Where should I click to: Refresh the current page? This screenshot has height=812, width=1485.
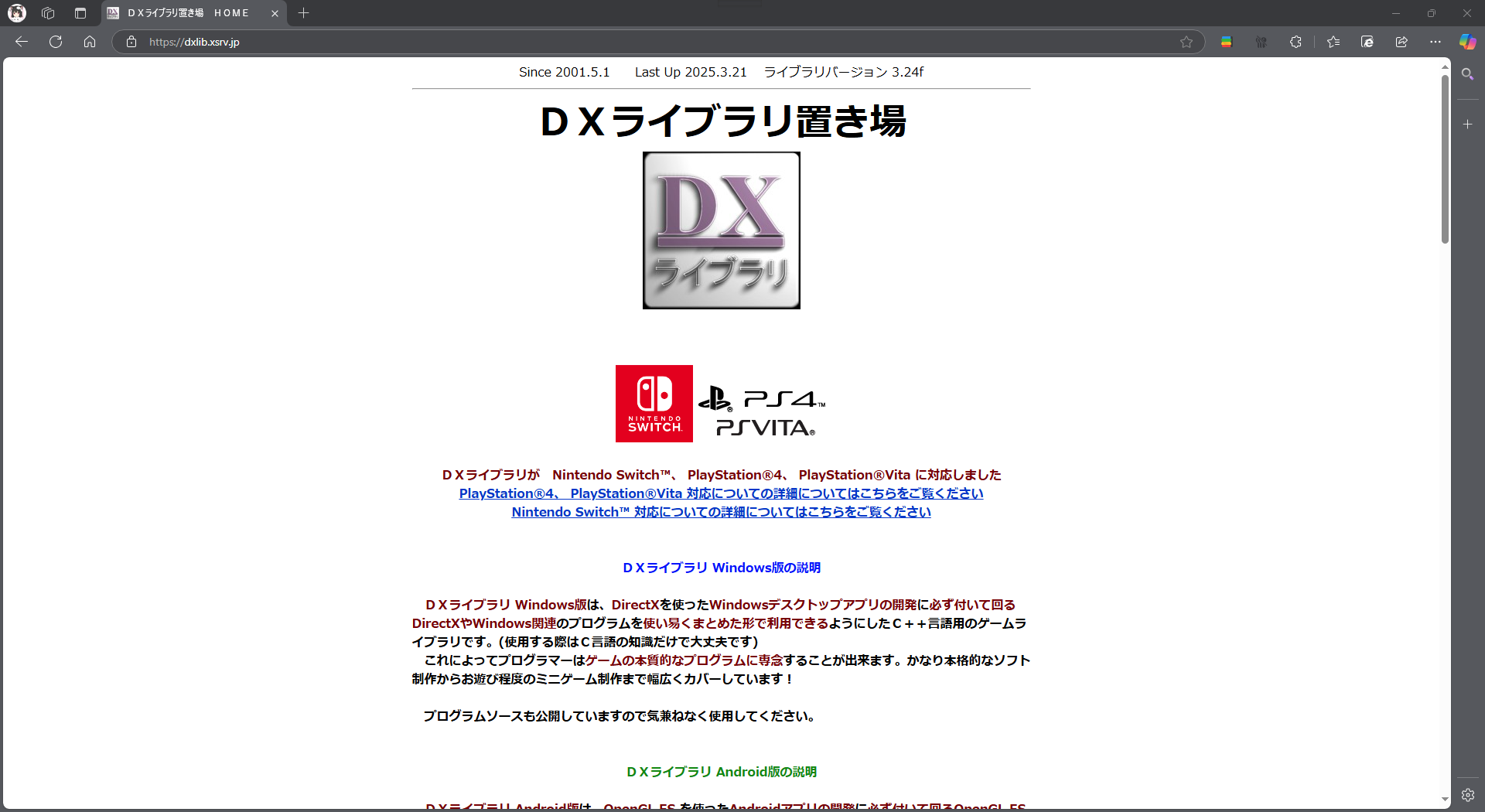click(55, 42)
